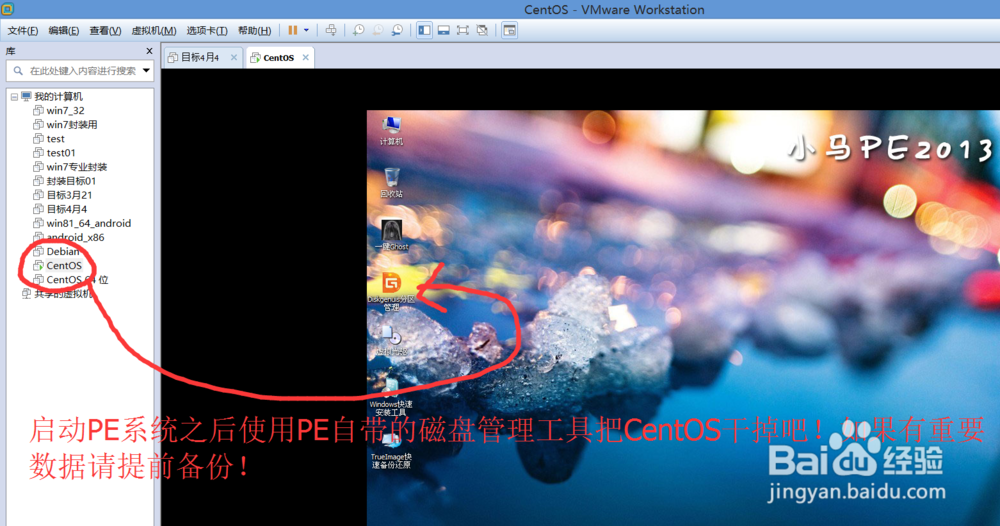Send Ctrl+Alt+Del to the virtual machine
Viewport: 1000px width, 526px height.
[331, 30]
